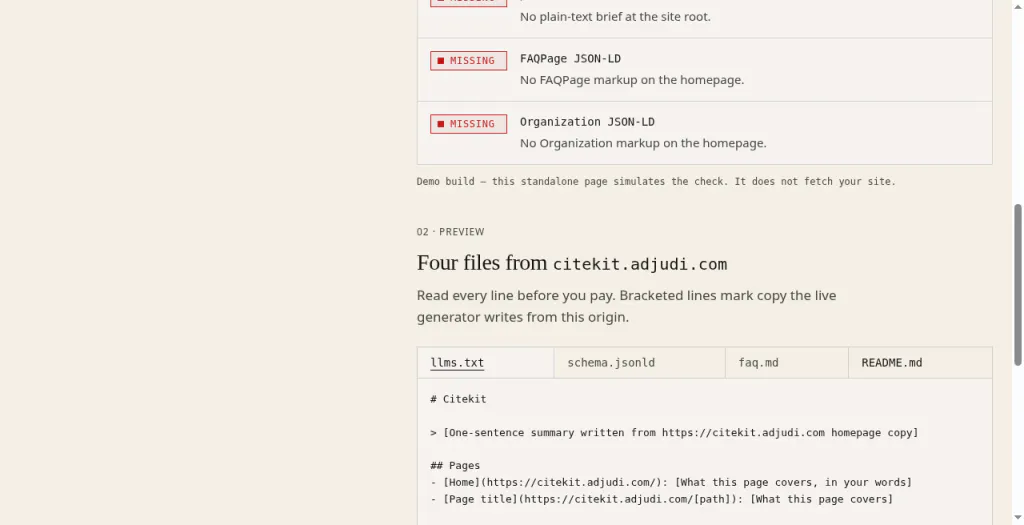The height and width of the screenshot is (525, 1024).
Task: Click 'citekit.adjudi.com' in the heading
Action: (639, 264)
